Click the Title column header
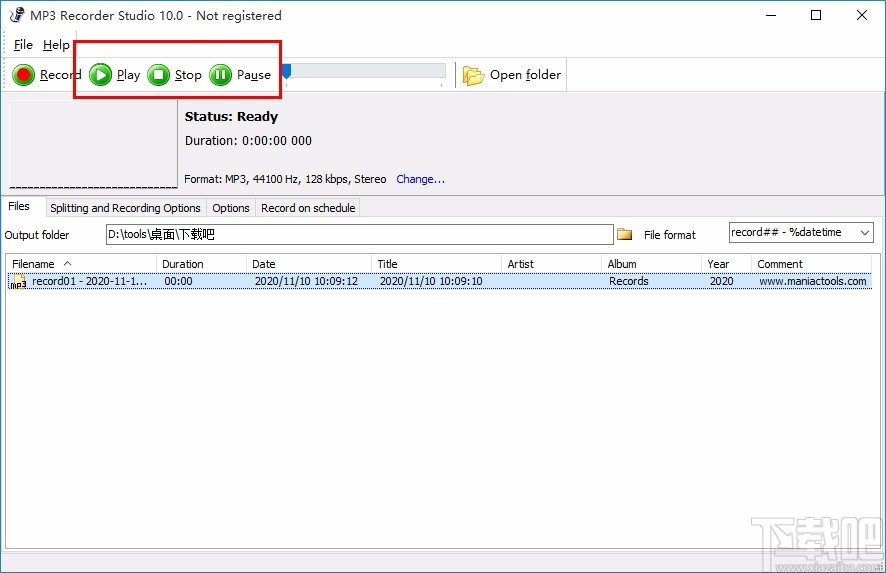886x573 pixels. pos(436,264)
